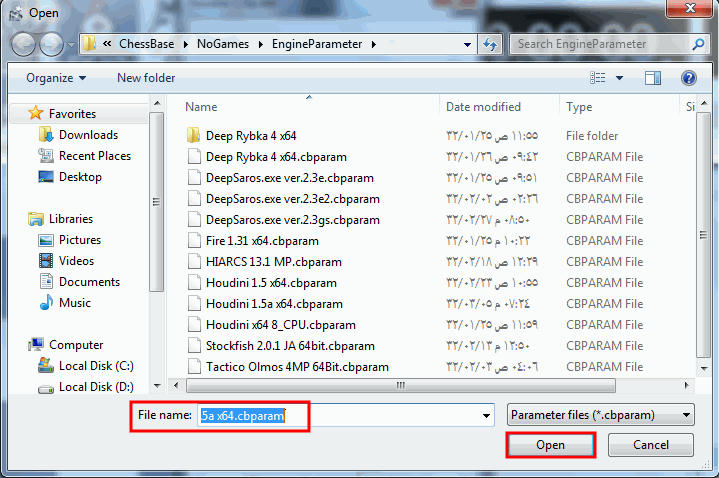This screenshot has width=719, height=478.
Task: Expand the recent pages dropdown arrow
Action: (71, 45)
